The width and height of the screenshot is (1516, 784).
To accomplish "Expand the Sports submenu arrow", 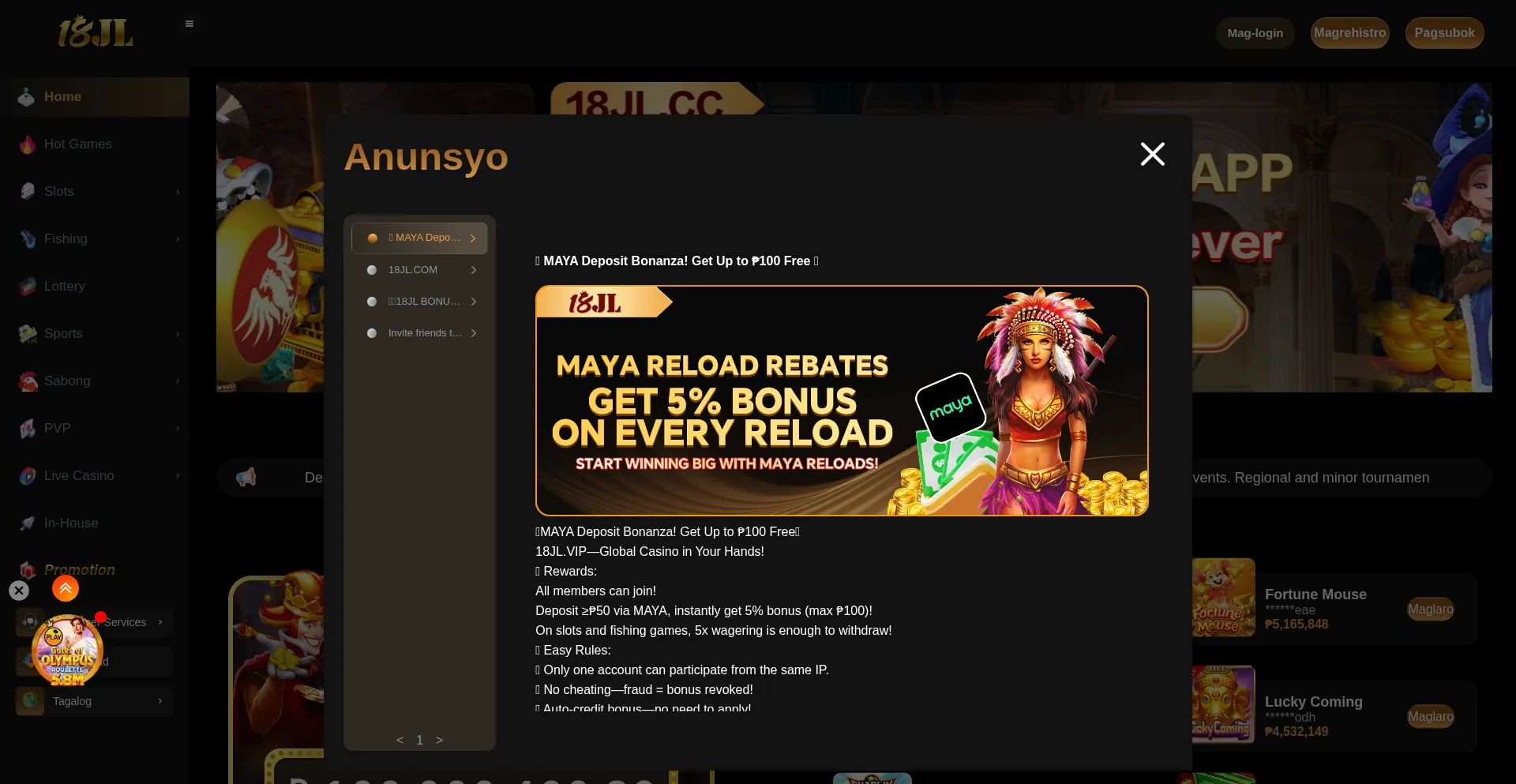I will [178, 334].
